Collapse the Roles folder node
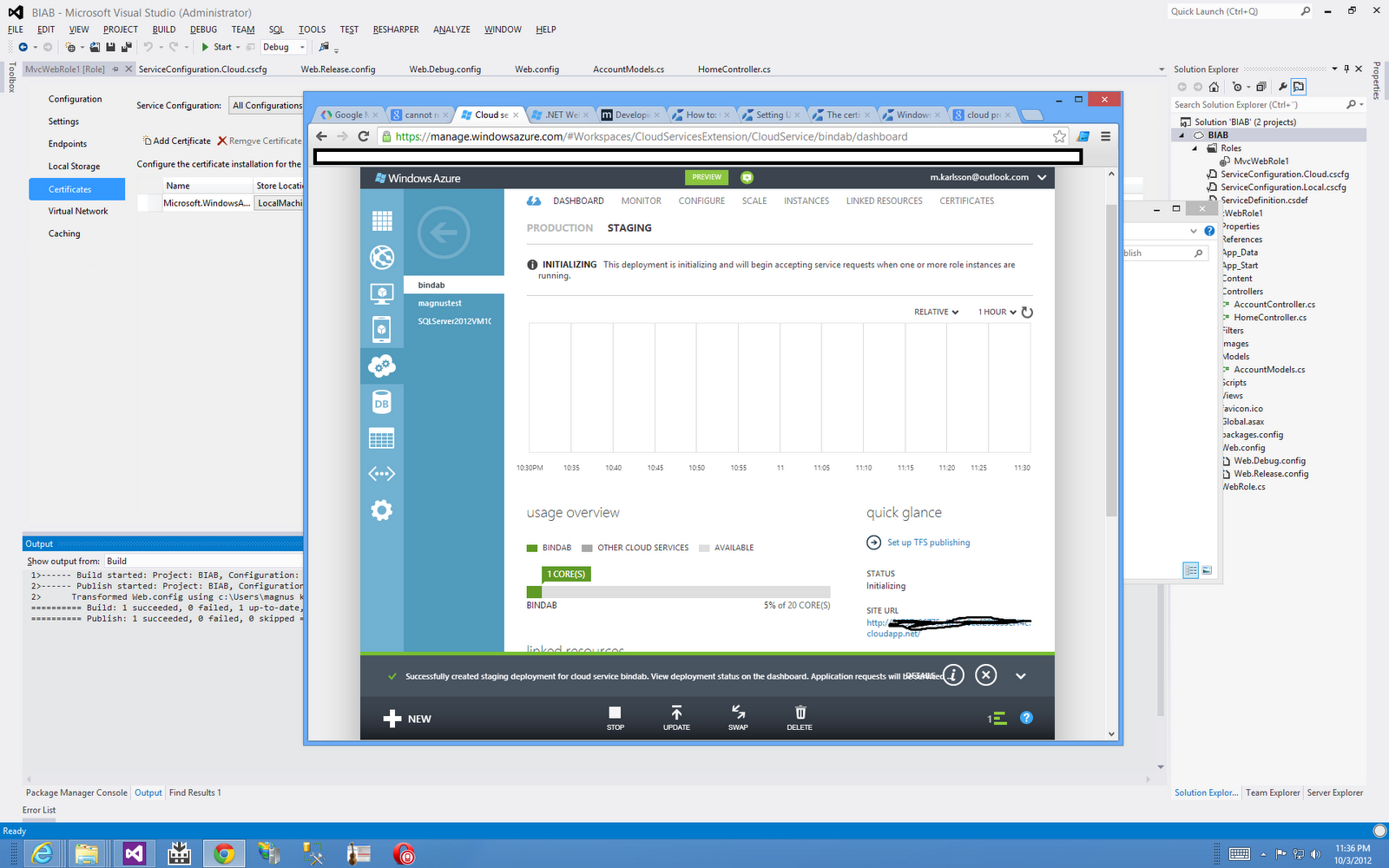1389x868 pixels. click(x=1195, y=148)
